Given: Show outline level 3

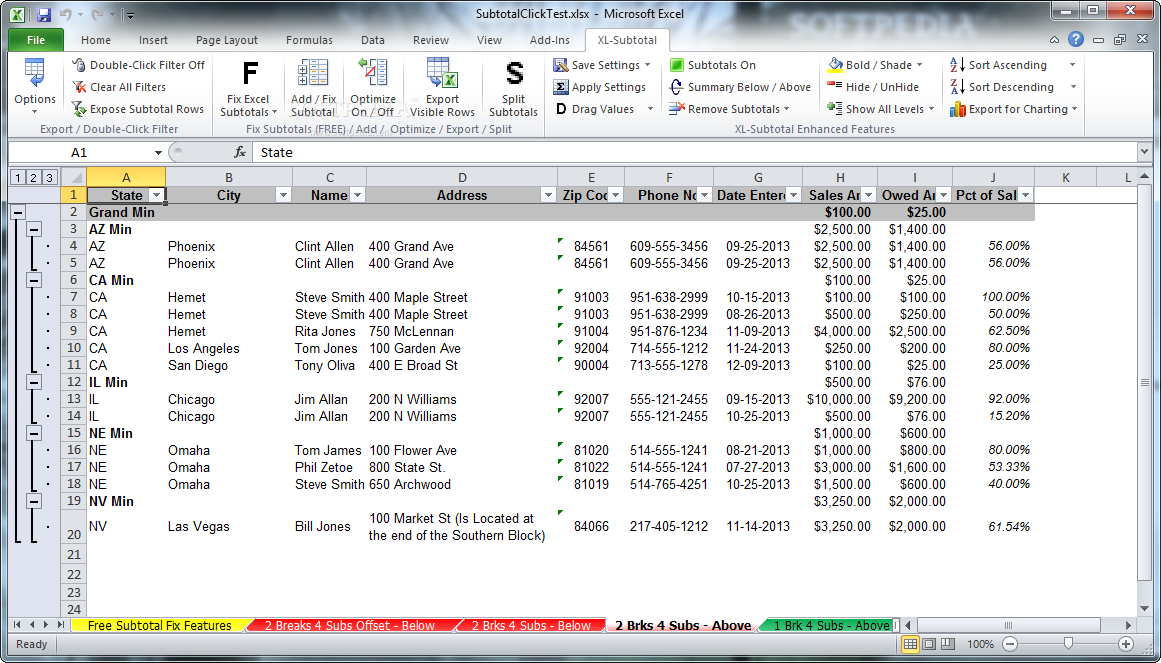Looking at the screenshot, I should (x=49, y=177).
